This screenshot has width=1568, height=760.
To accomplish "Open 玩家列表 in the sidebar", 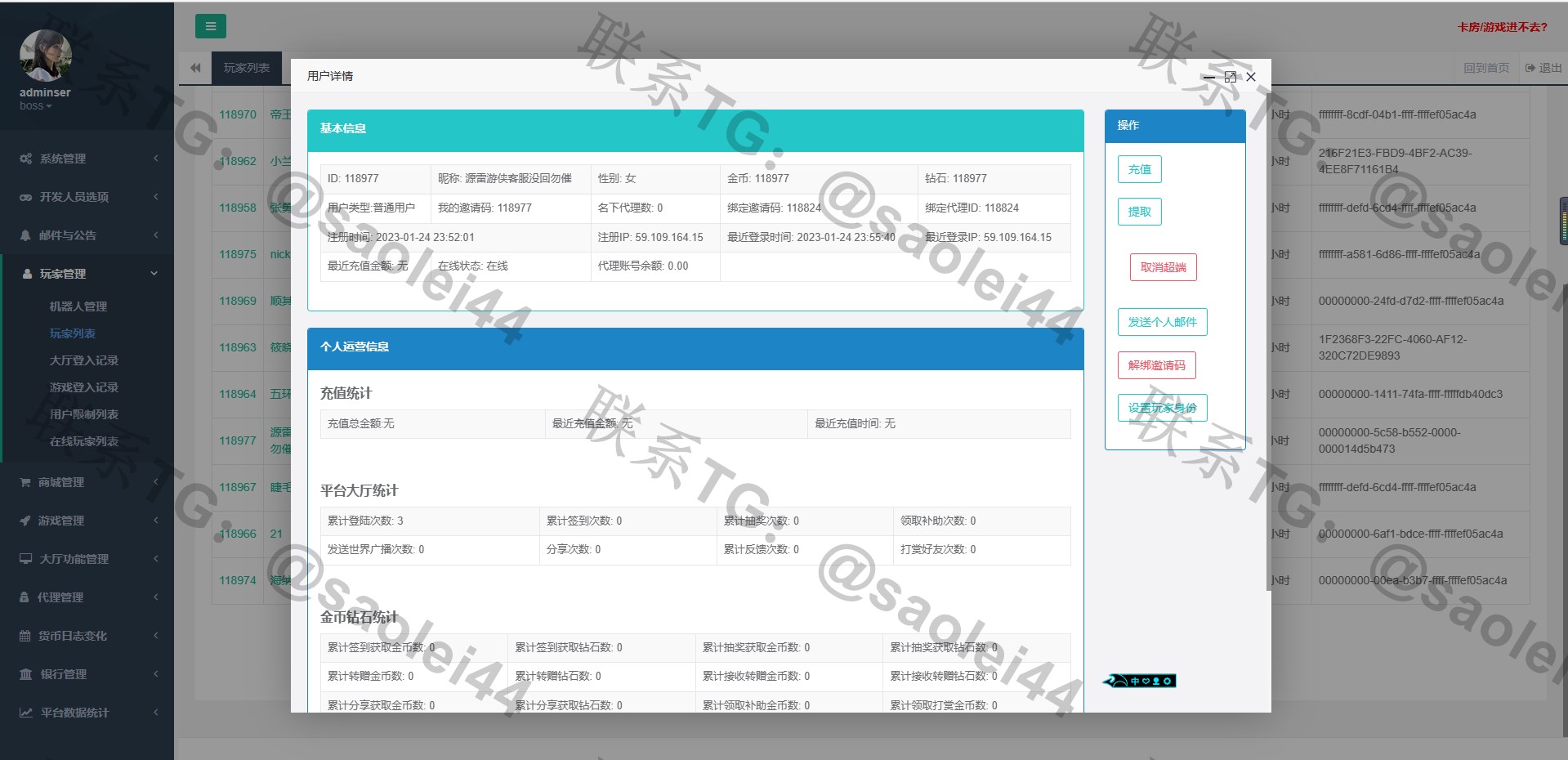I will [73, 333].
